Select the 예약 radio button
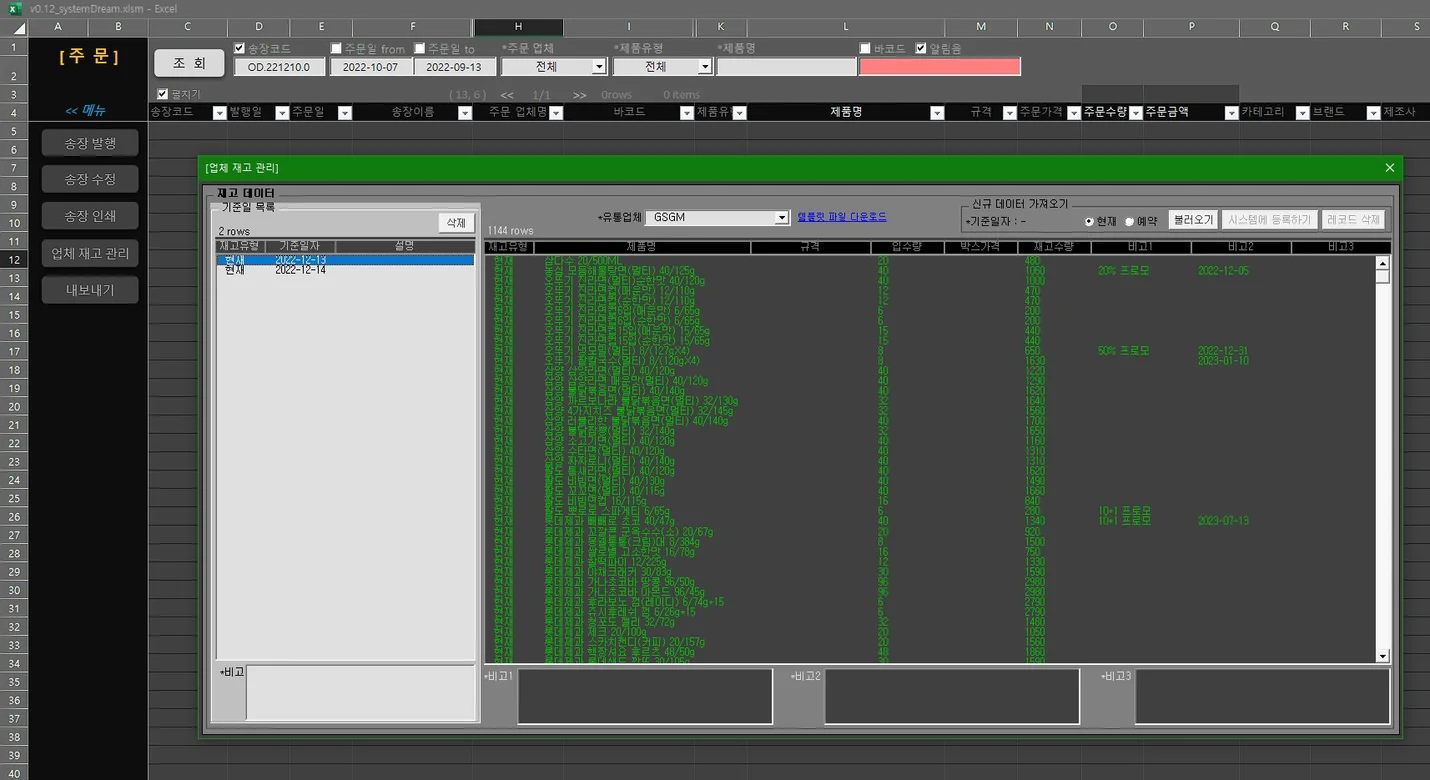 [x=1129, y=221]
